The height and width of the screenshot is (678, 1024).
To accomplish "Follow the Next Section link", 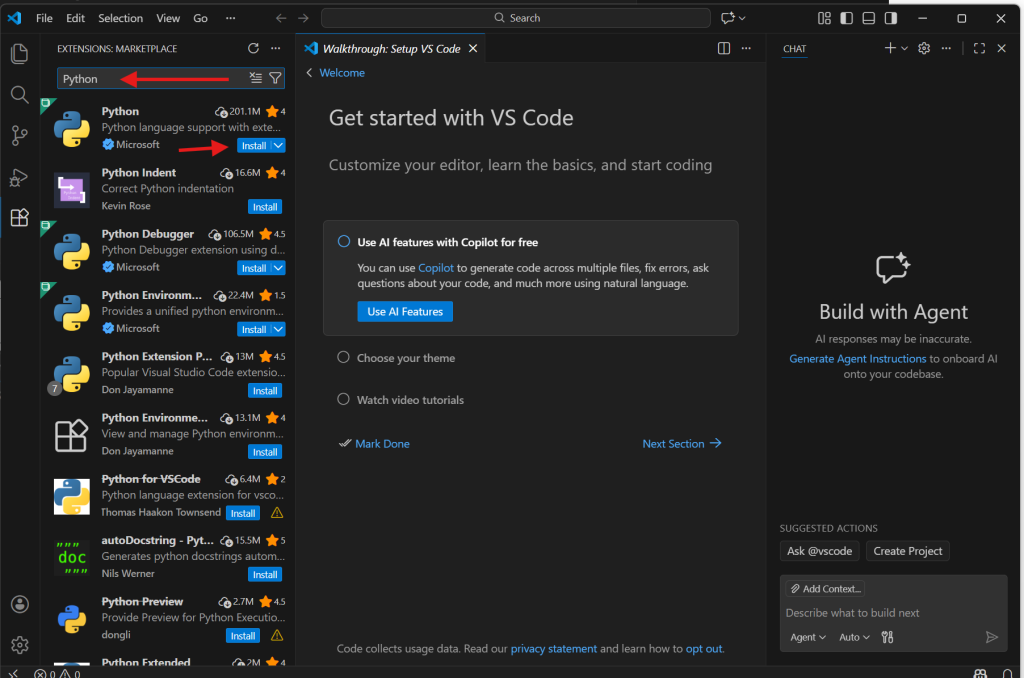I will point(681,444).
